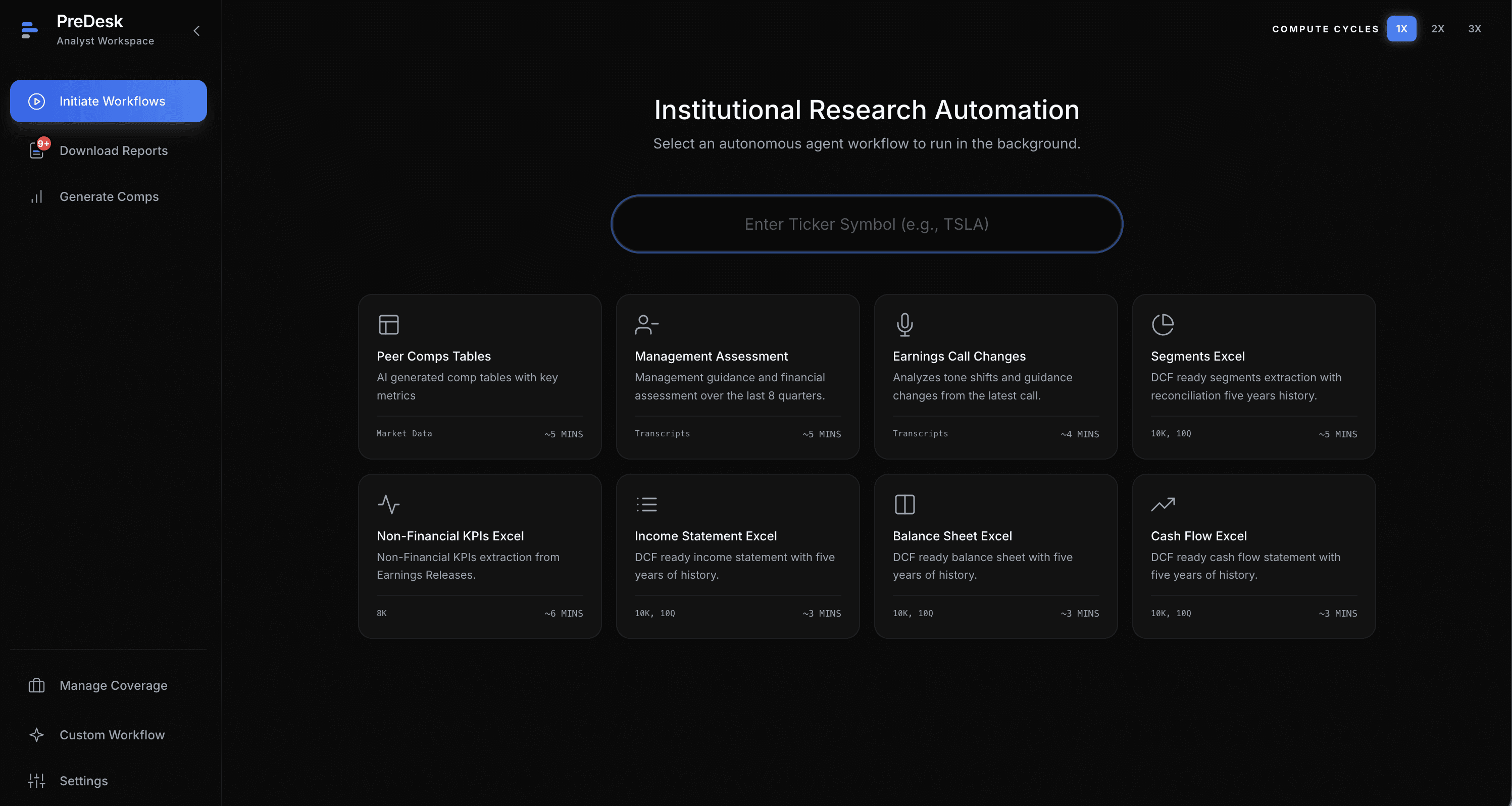Select the Management Assessment workflow card
1512x806 pixels.
[x=737, y=376]
